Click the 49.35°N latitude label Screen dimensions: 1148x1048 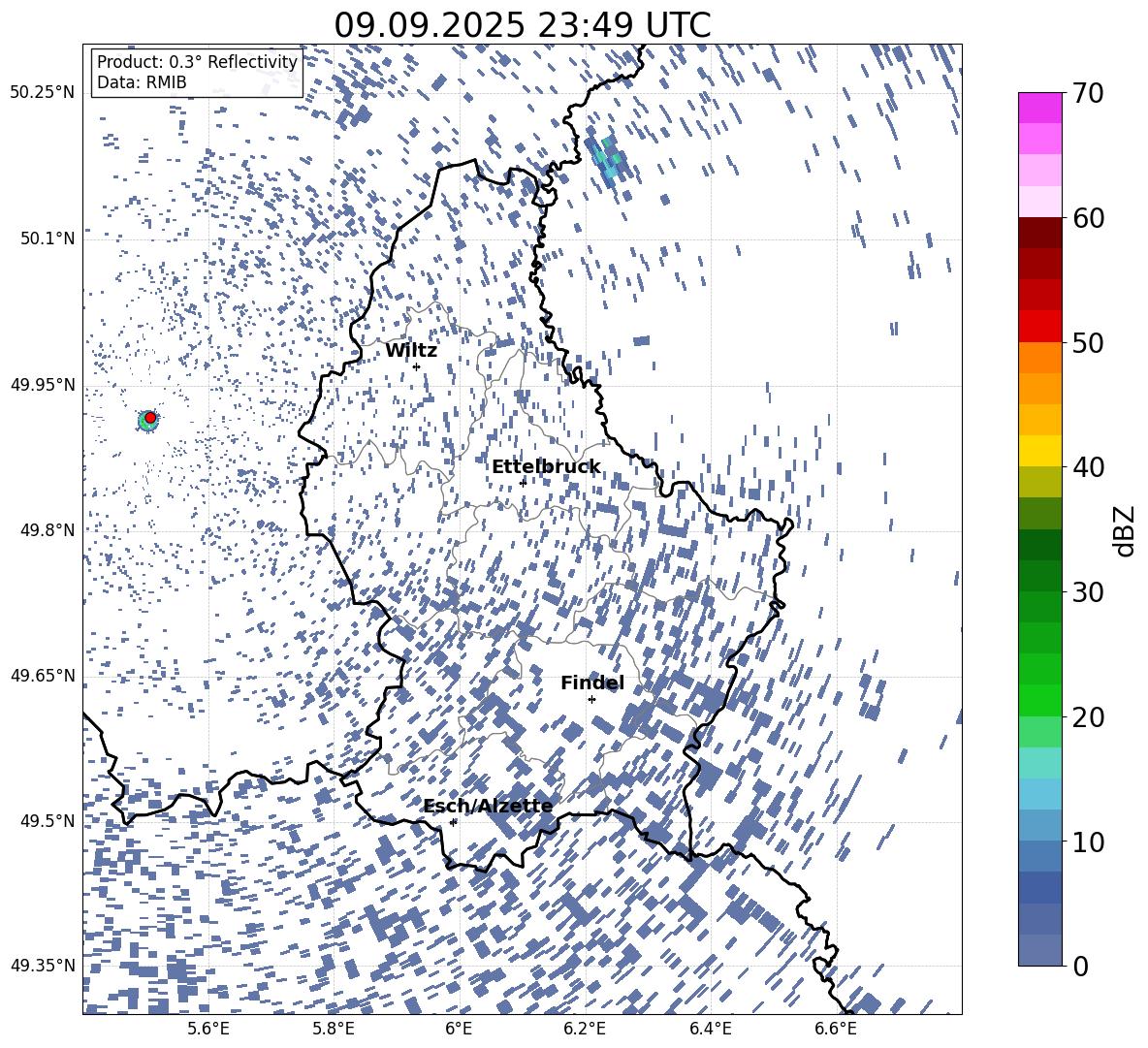pos(43,966)
